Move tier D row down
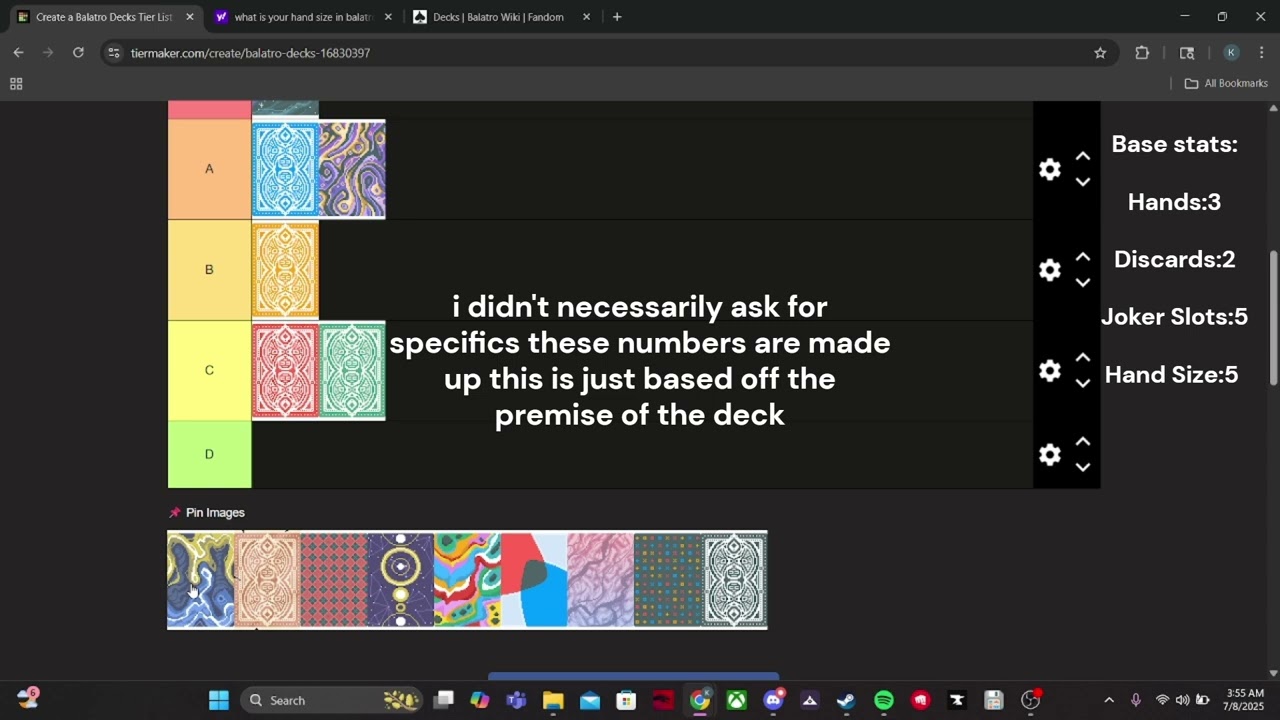Screen dimensions: 1280x720 pos(1083,467)
